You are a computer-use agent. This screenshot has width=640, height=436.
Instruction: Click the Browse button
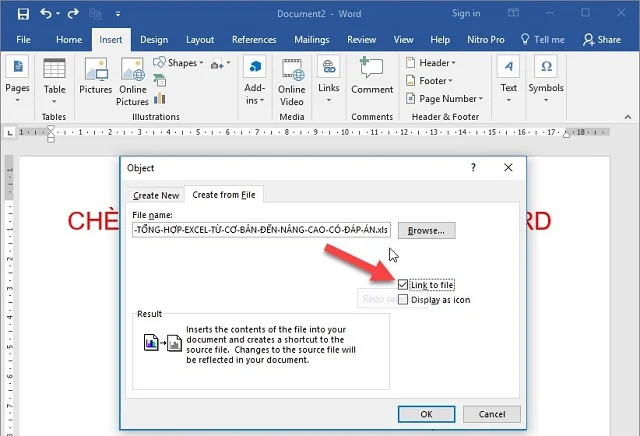coord(427,231)
